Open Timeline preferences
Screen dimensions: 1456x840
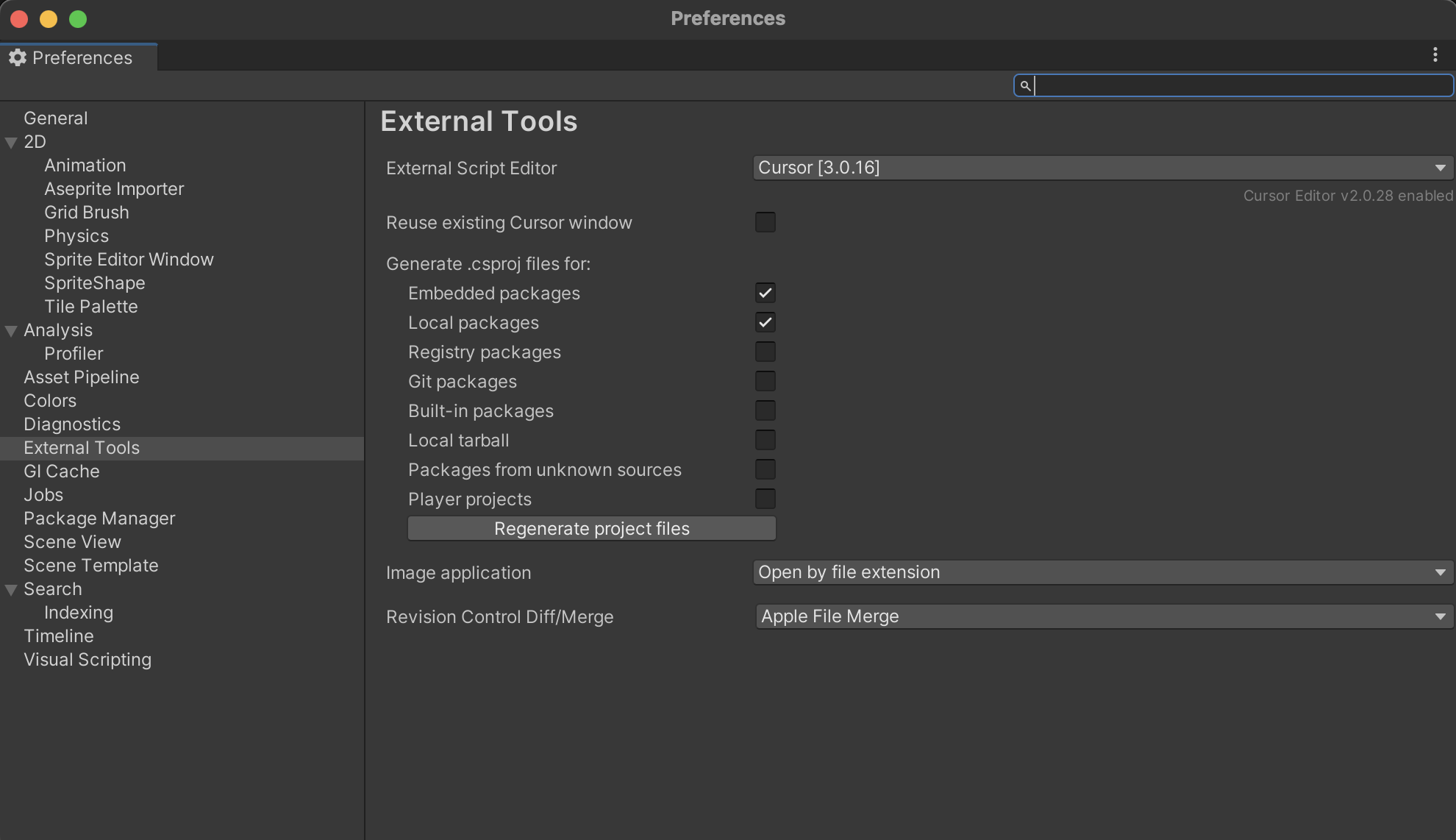(59, 636)
